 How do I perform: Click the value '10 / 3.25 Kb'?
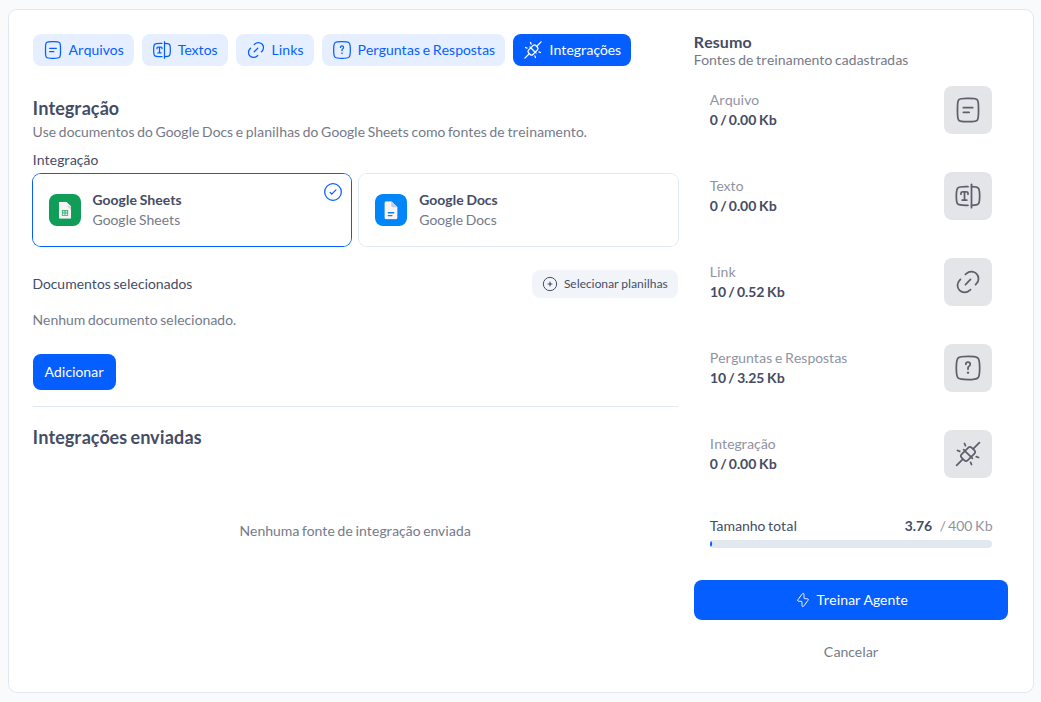pos(748,378)
